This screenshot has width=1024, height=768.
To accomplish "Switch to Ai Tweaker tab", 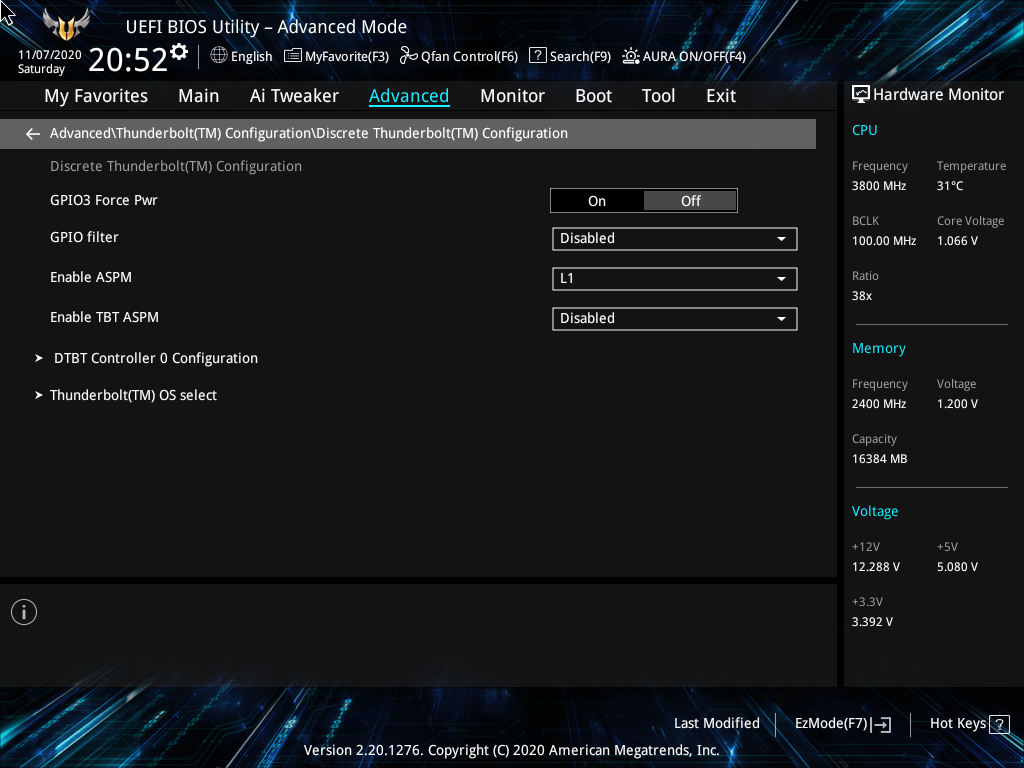I will pyautogui.click(x=294, y=96).
